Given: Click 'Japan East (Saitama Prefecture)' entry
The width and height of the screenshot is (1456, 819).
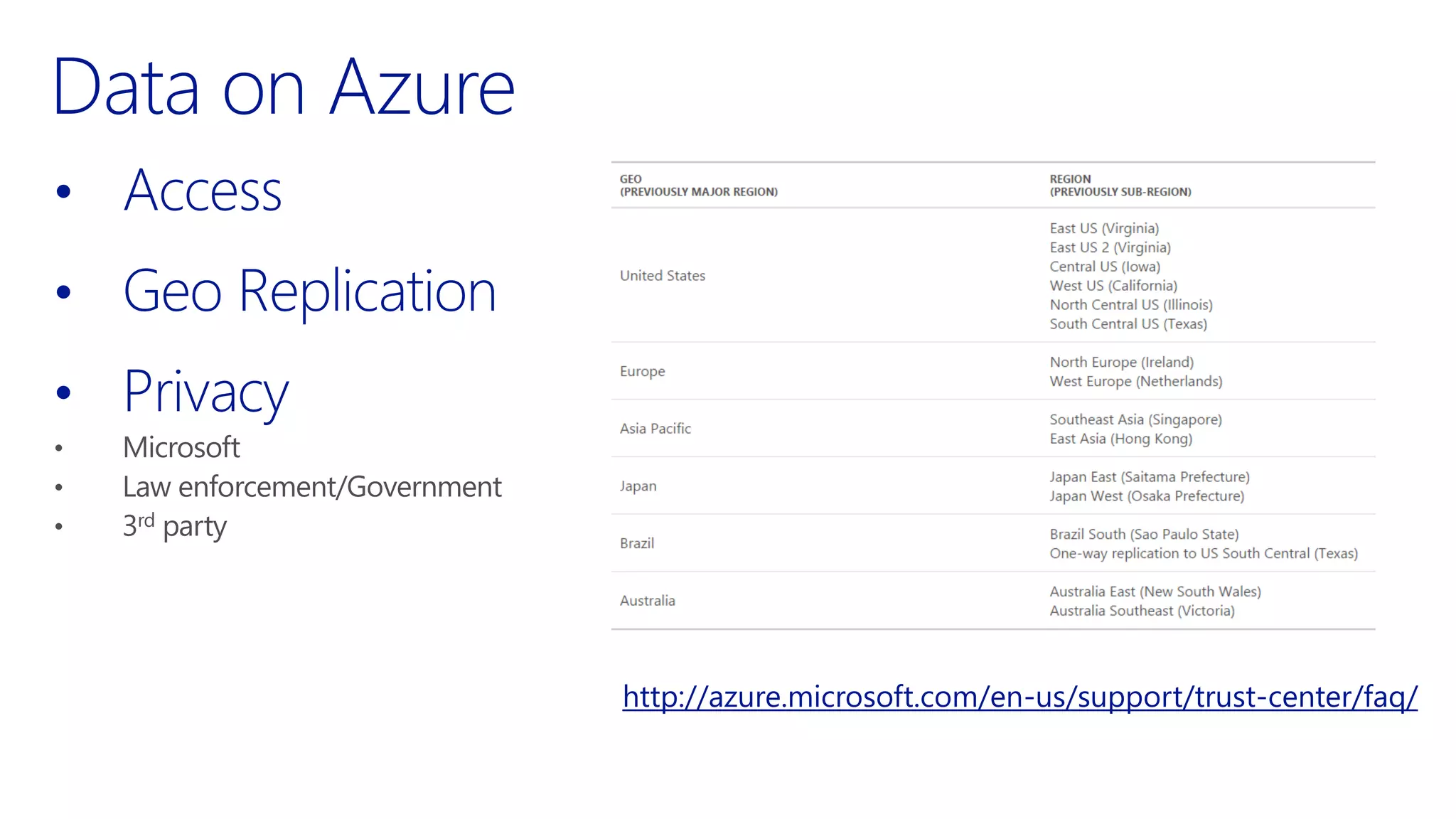Looking at the screenshot, I should click(x=1150, y=477).
